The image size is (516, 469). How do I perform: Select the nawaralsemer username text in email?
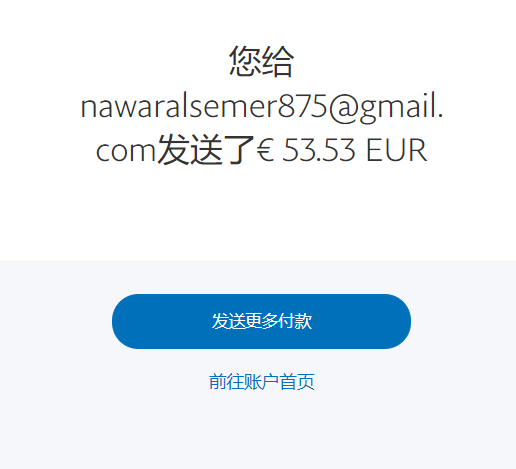tap(179, 106)
